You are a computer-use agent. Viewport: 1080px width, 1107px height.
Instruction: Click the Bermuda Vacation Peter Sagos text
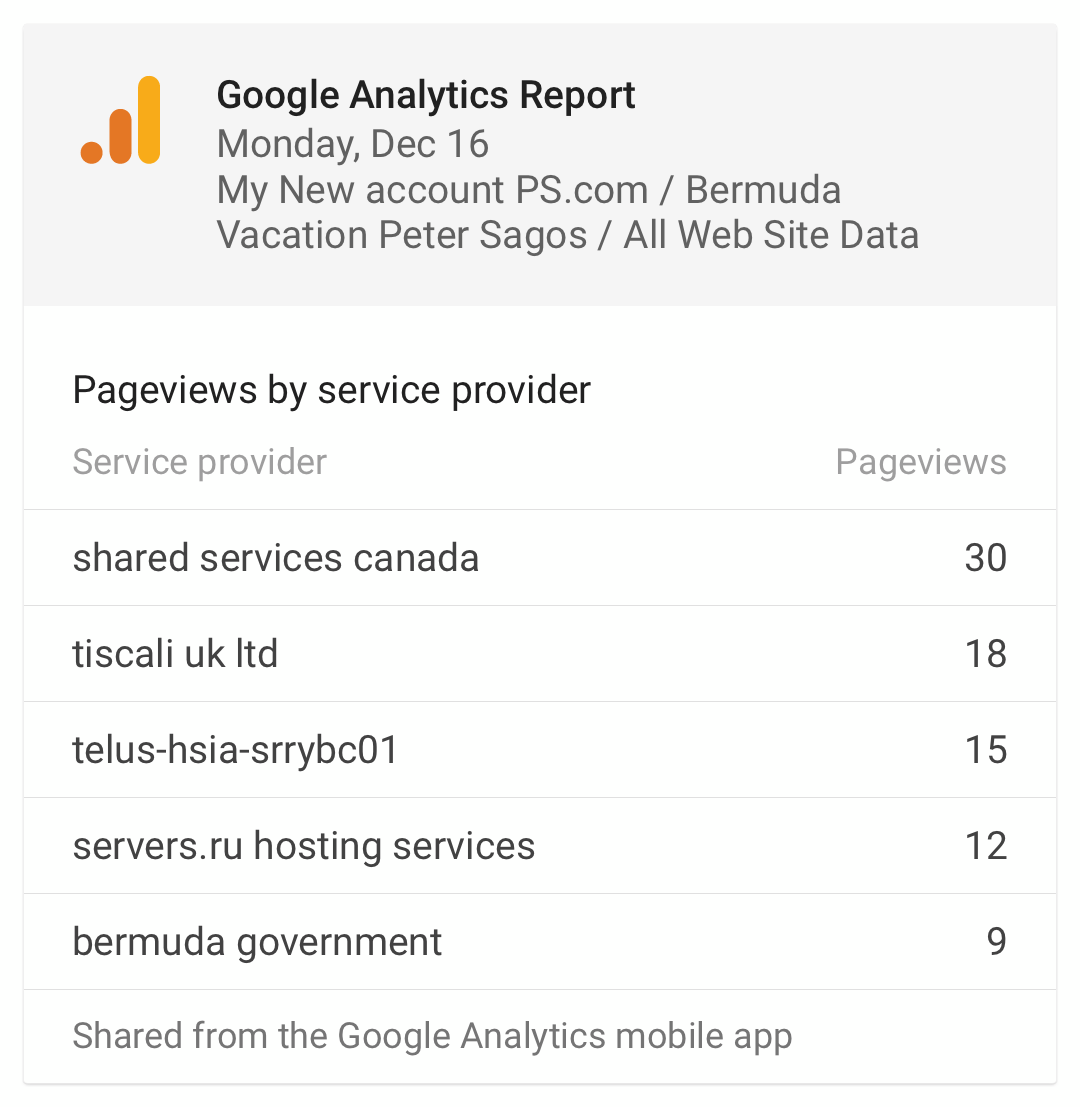(529, 213)
